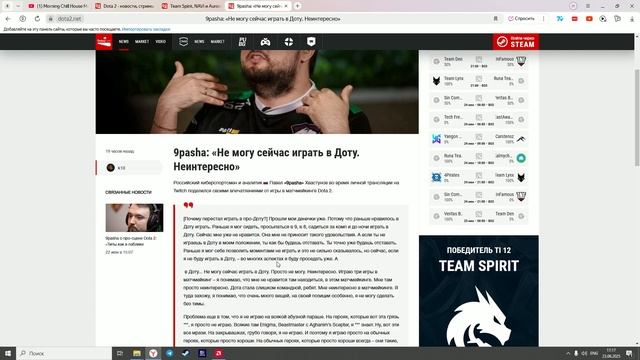Open Task View on the taskbar

(120, 353)
